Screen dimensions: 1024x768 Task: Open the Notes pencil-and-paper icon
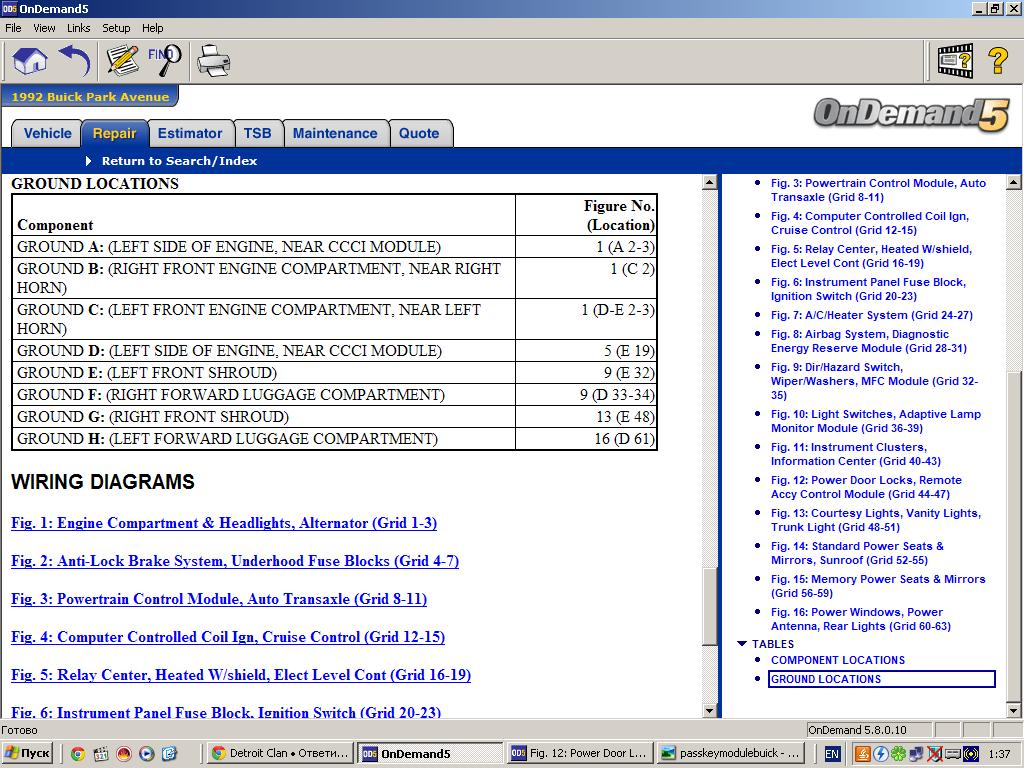click(x=123, y=61)
